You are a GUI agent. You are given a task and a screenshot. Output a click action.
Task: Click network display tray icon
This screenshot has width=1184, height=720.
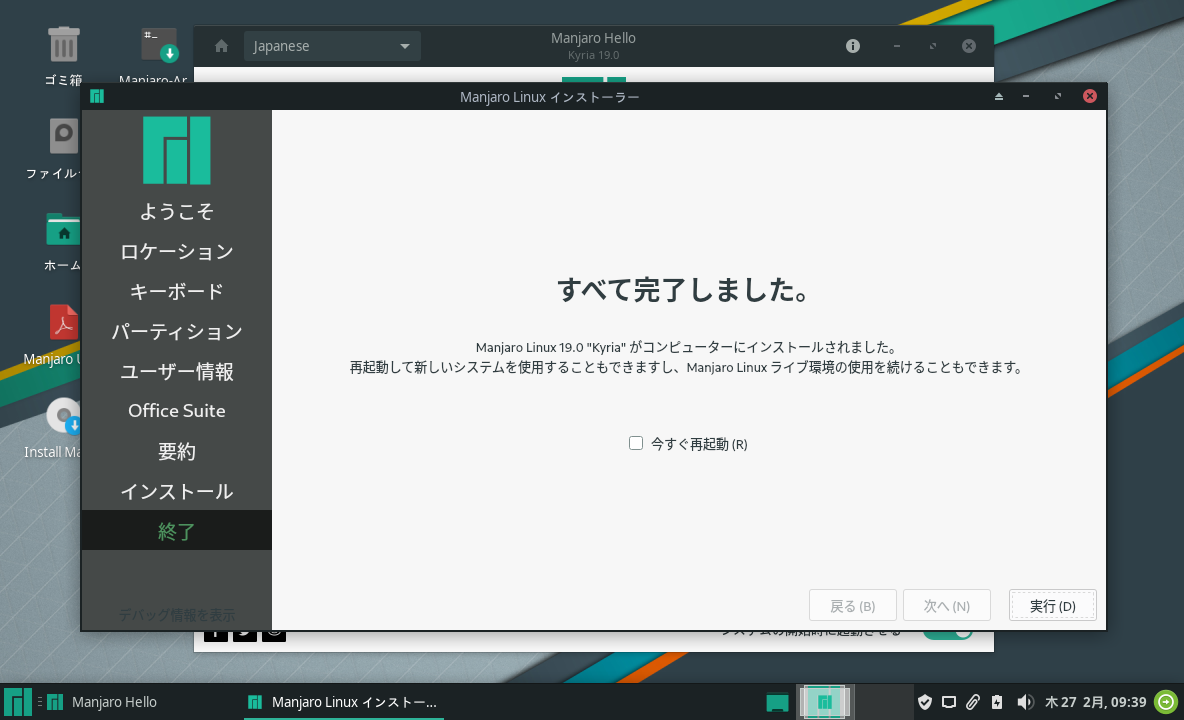point(949,703)
